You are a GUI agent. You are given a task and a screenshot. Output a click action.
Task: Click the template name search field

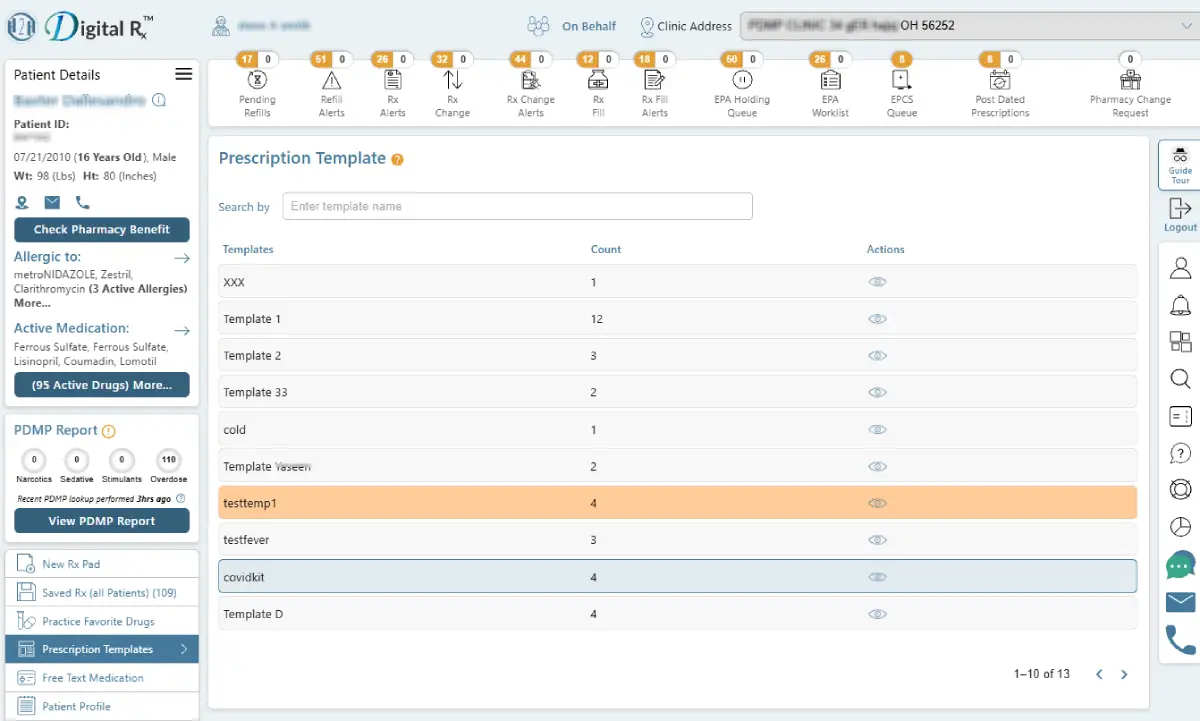[517, 206]
